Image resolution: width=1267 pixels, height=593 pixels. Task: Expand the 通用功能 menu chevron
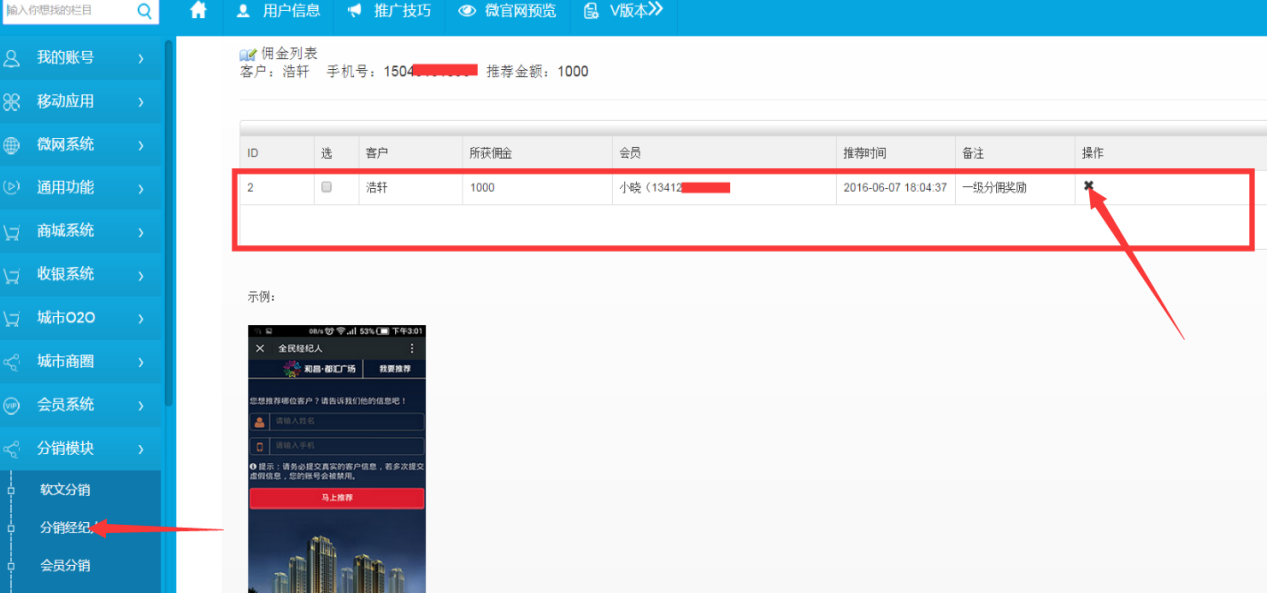point(141,188)
